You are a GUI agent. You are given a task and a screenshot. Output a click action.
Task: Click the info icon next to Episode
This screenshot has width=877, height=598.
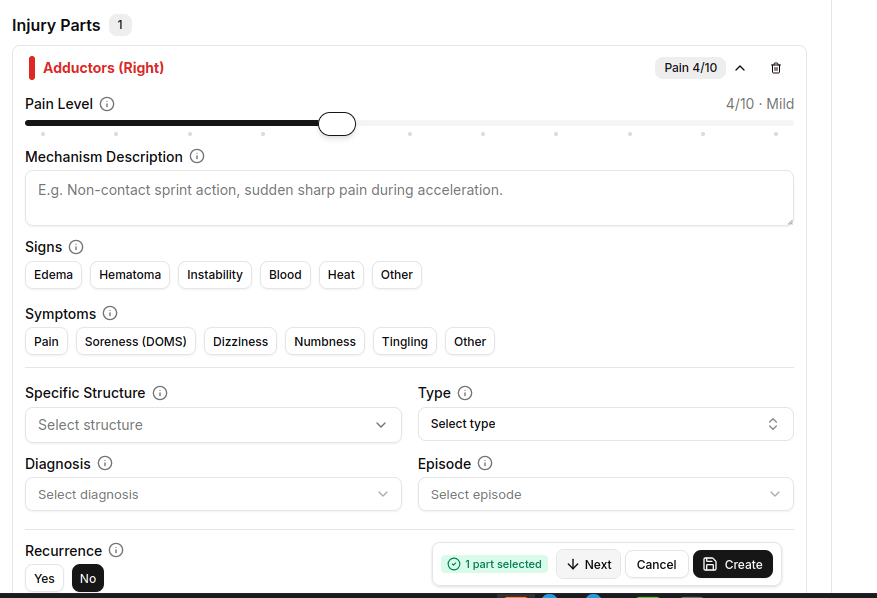pyautogui.click(x=485, y=463)
